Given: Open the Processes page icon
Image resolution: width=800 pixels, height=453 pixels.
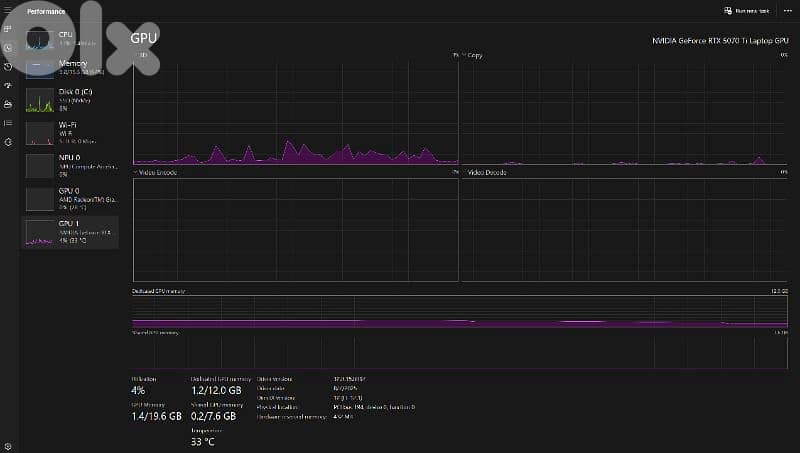Looking at the screenshot, I should point(9,29).
